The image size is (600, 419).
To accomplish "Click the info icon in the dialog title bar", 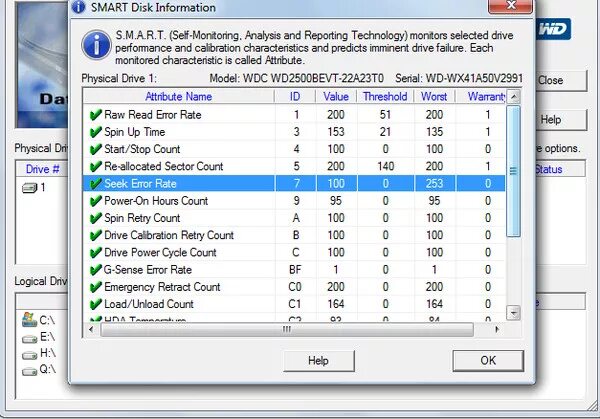I will [78, 7].
